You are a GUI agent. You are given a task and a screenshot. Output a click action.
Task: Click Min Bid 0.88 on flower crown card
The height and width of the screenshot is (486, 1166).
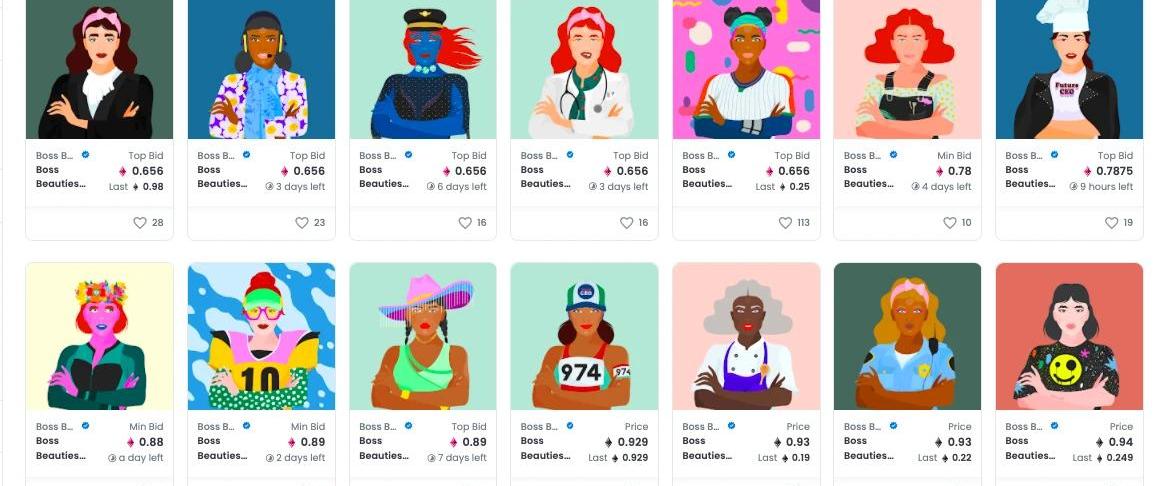click(x=145, y=442)
